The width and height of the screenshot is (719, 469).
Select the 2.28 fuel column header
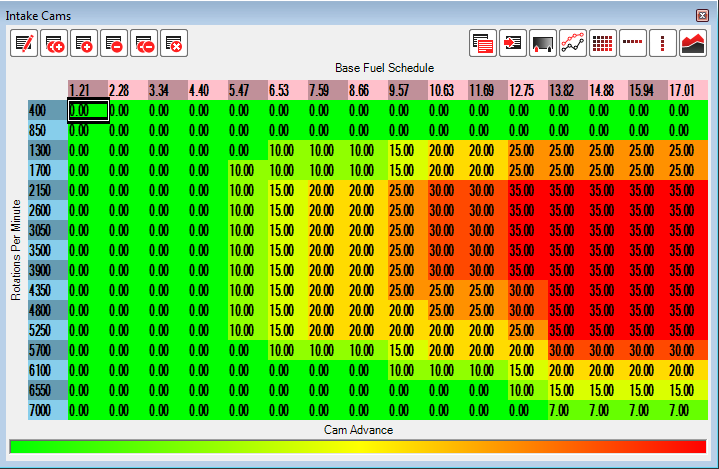pyautogui.click(x=128, y=90)
